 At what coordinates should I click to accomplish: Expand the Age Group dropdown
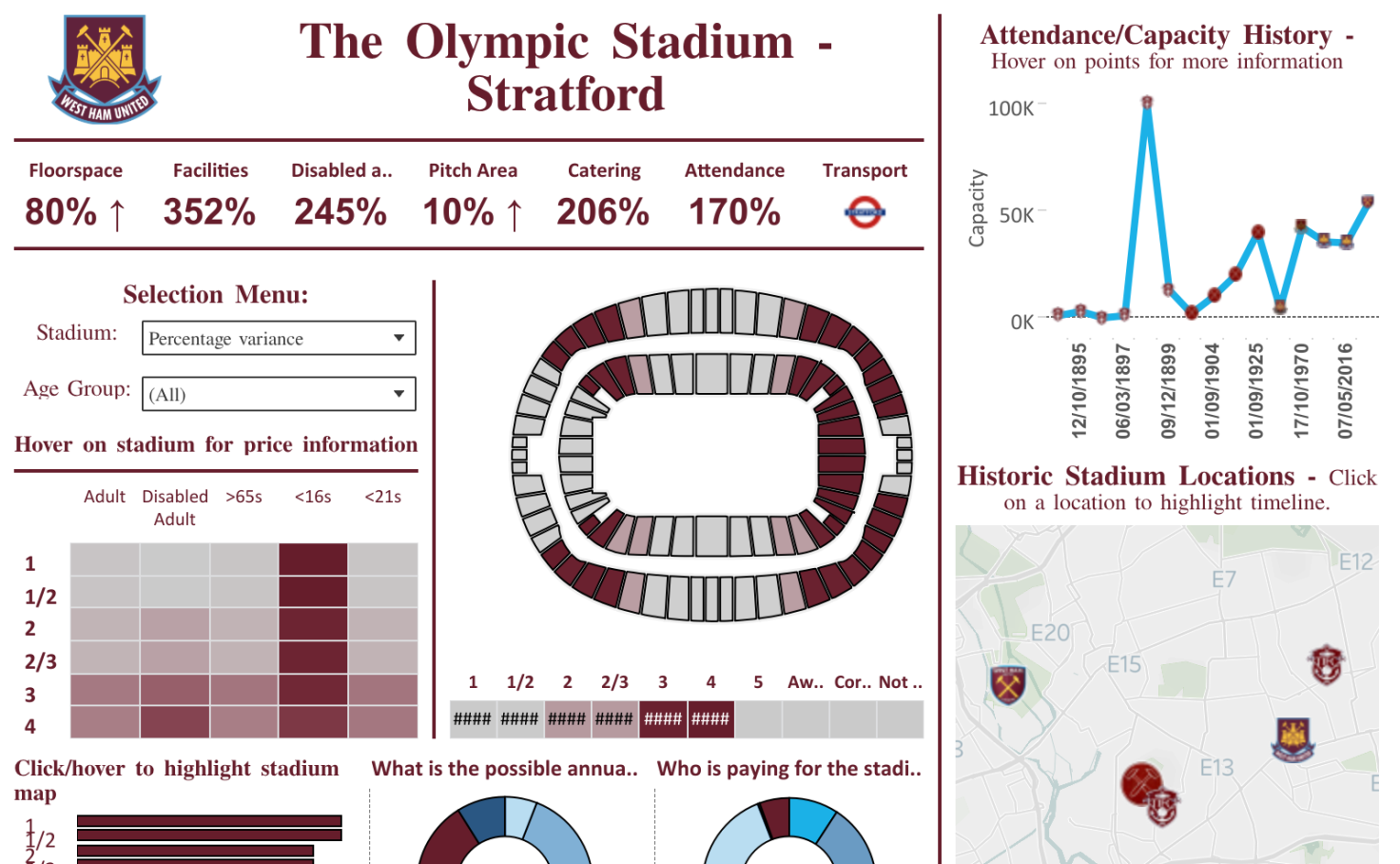(279, 394)
